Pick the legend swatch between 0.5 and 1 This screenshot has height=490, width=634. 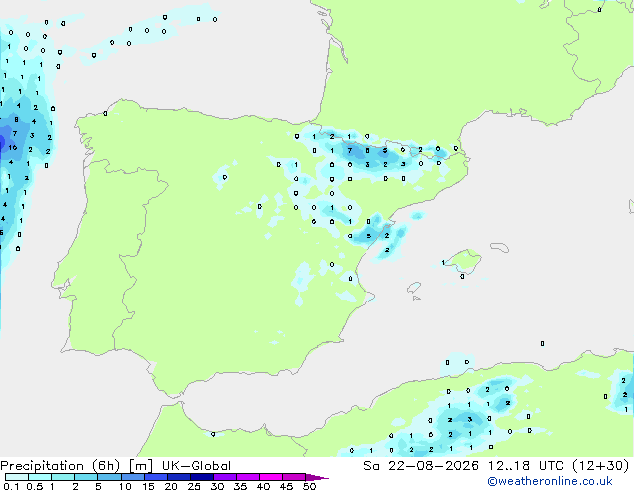click(40, 477)
